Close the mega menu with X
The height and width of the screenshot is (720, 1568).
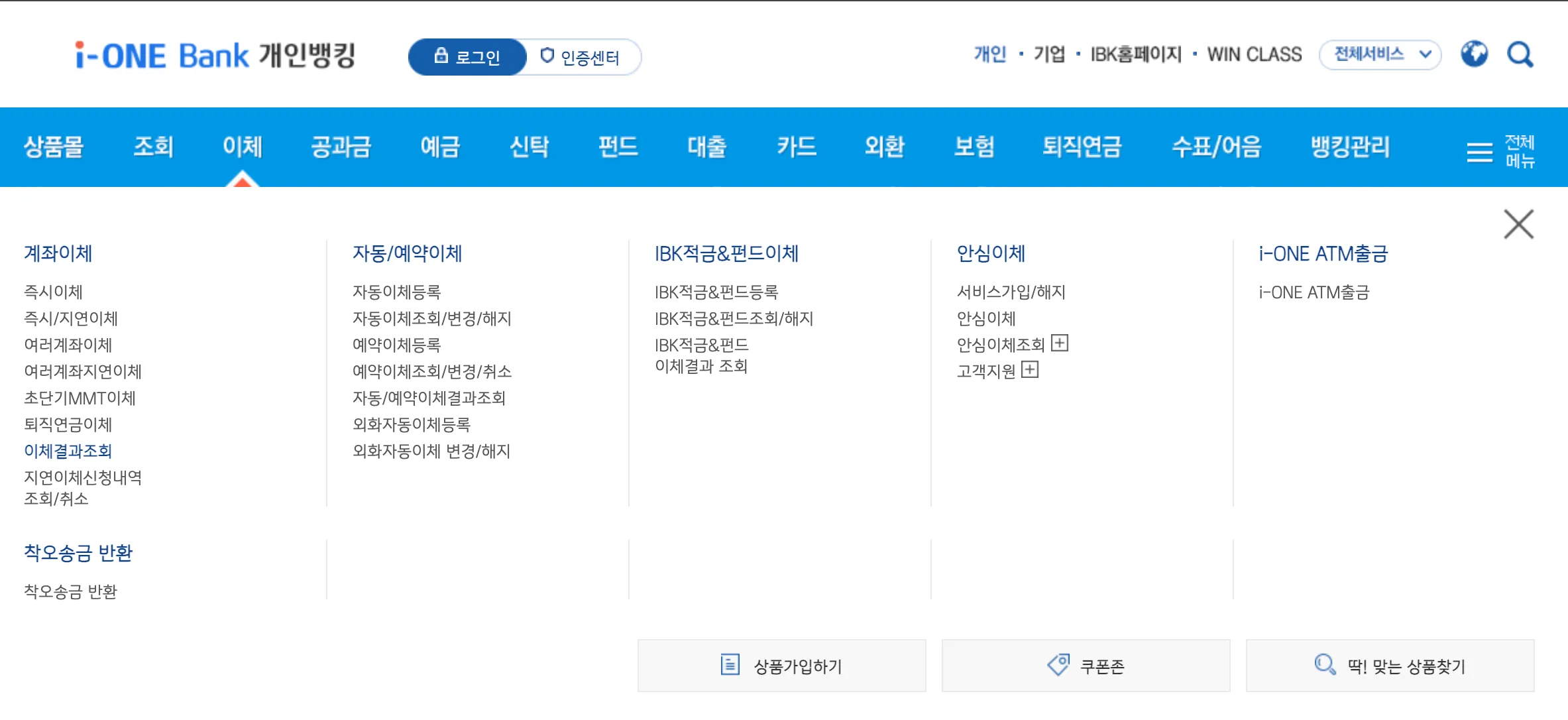[x=1518, y=224]
